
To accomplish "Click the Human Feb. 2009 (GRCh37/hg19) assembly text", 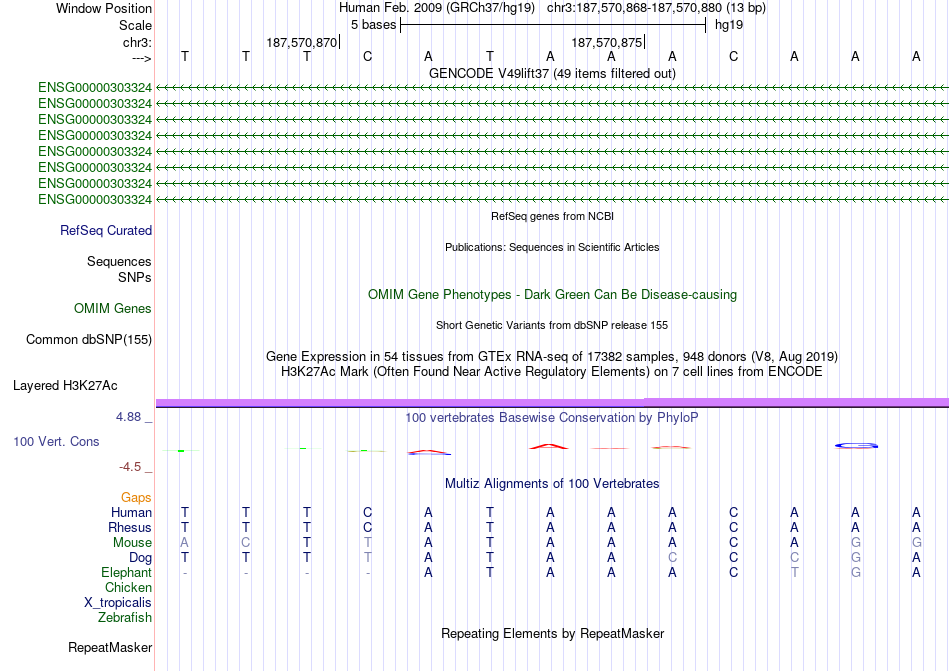I will [437, 8].
